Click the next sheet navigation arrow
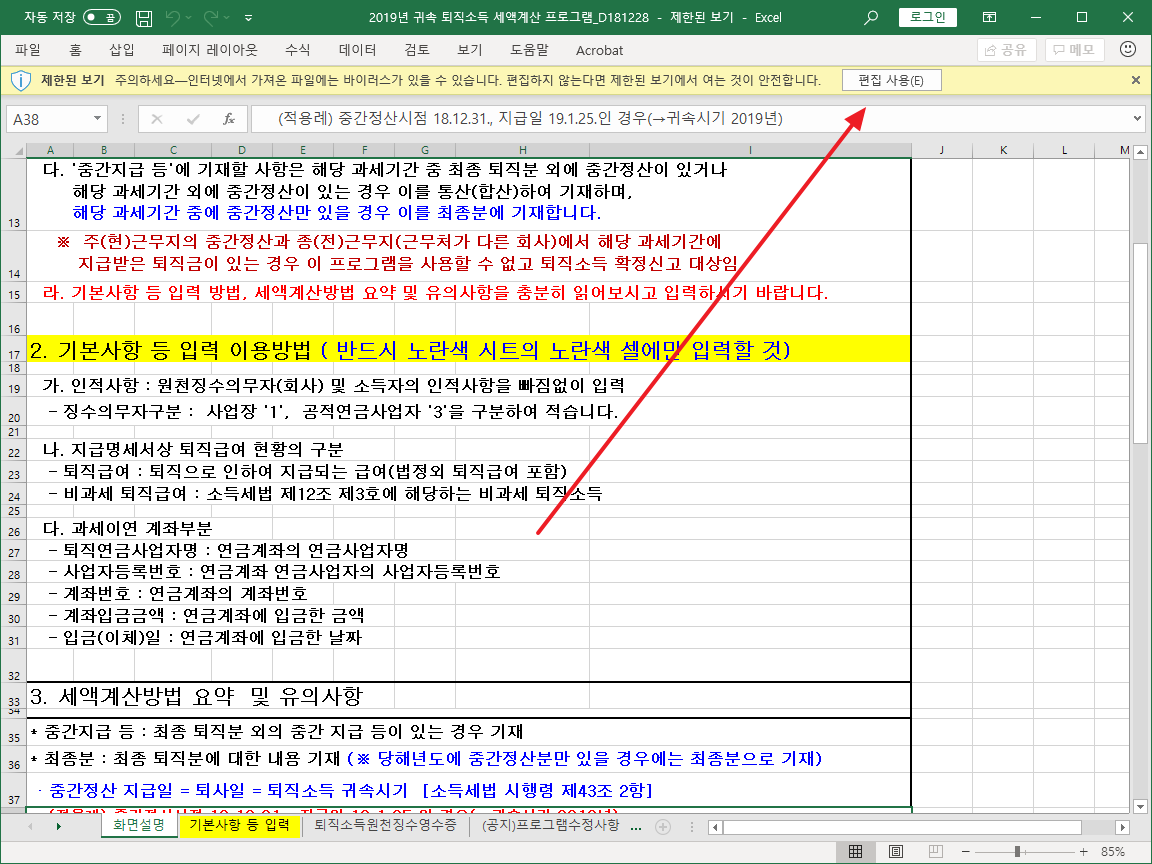This screenshot has height=864, width=1152. point(58,827)
